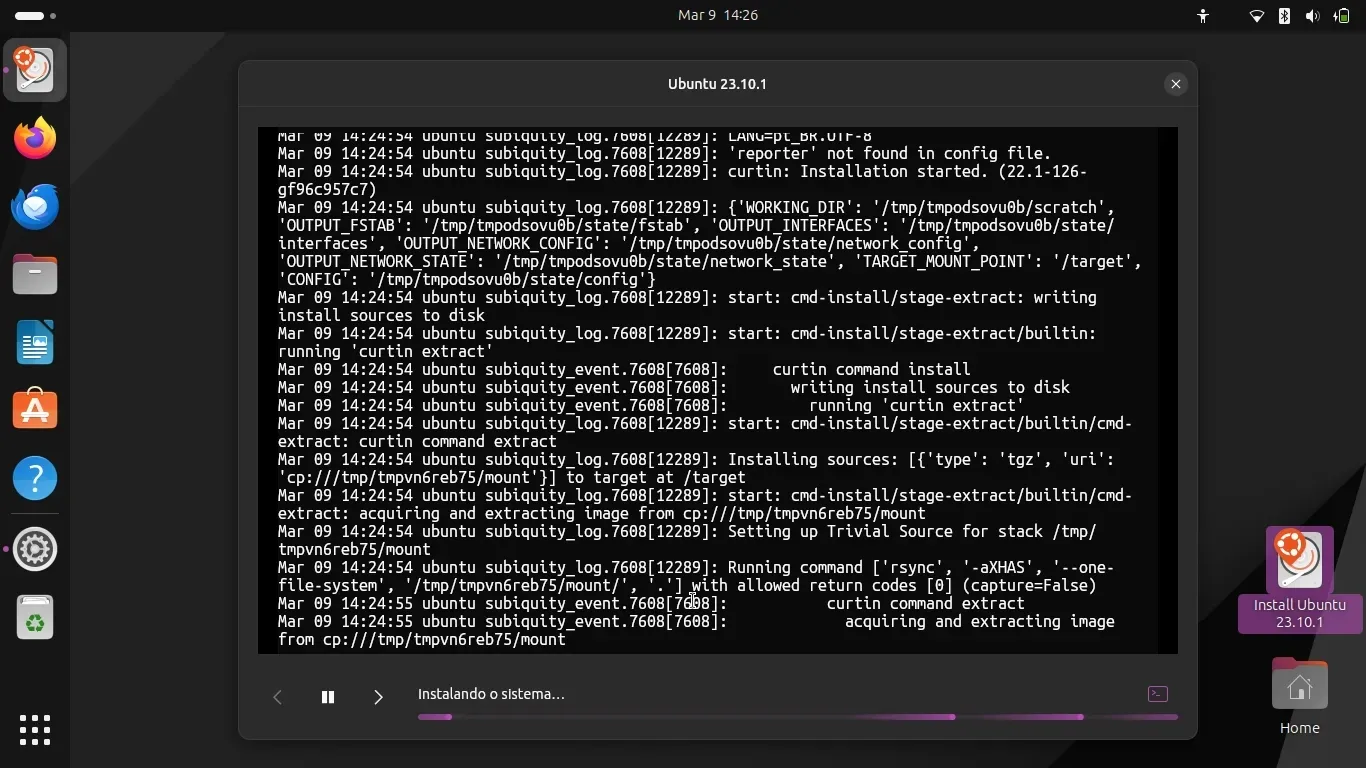Open the Help icon in dock
1366x768 pixels.
[x=35, y=479]
